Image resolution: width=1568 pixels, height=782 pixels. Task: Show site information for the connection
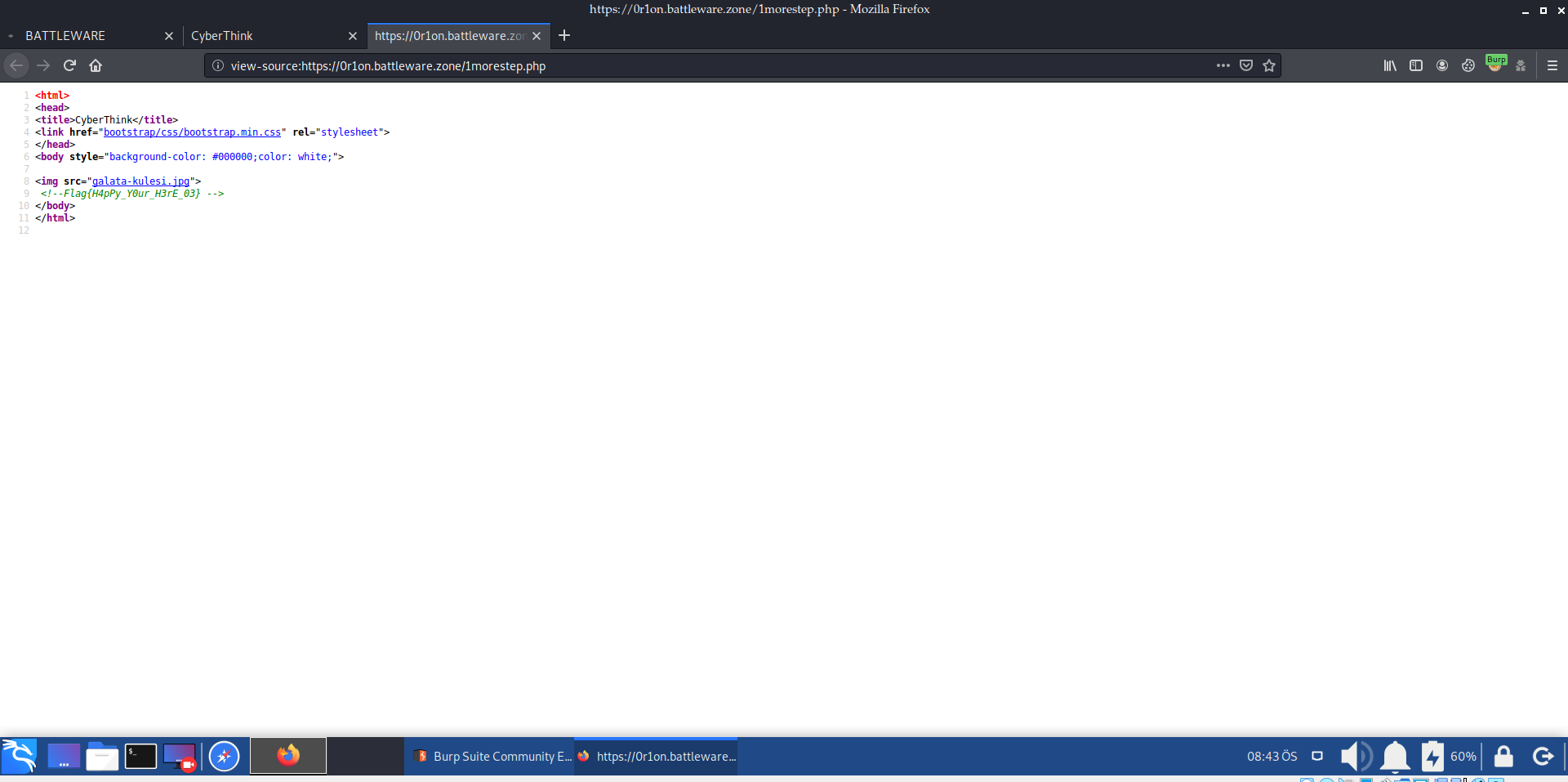[218, 65]
